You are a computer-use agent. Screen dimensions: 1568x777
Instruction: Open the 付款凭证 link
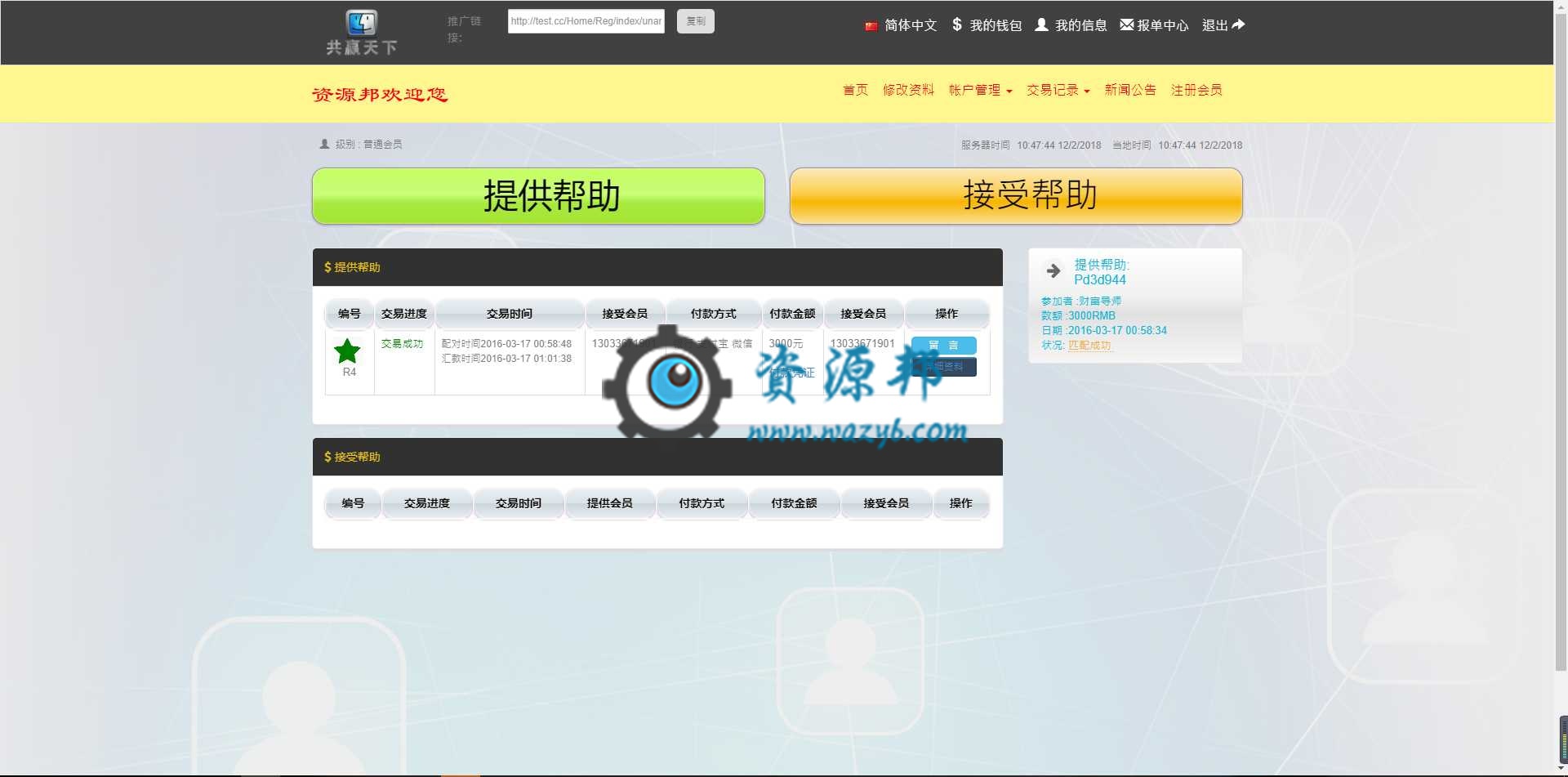click(x=792, y=373)
